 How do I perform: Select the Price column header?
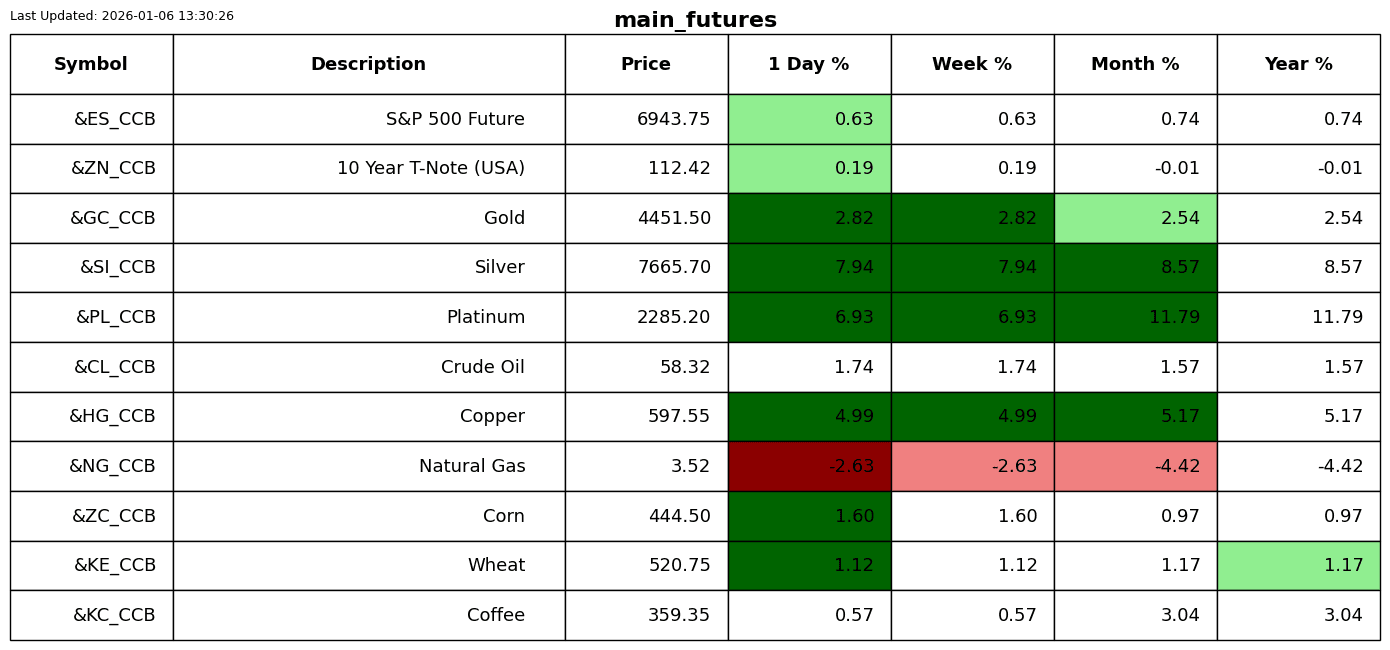(x=646, y=64)
